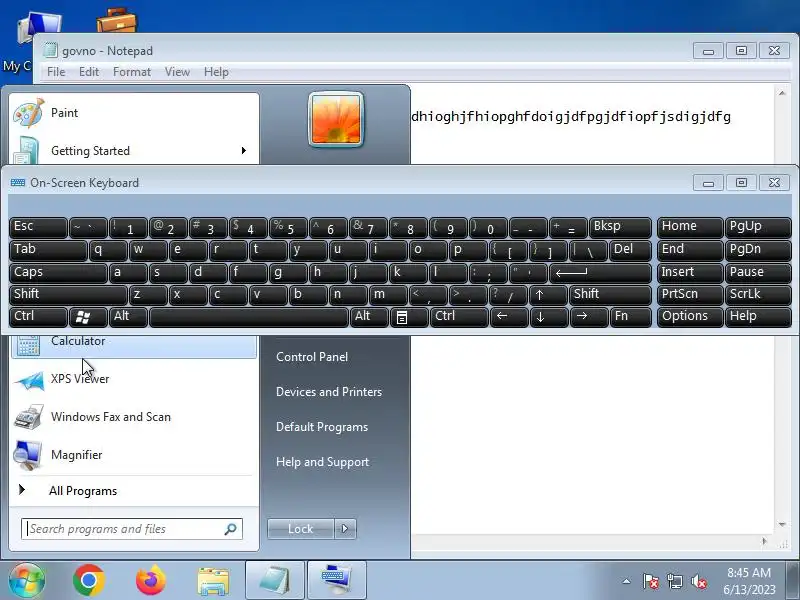Switch to On-Screen Keyboard taskbar button
This screenshot has width=800, height=600.
tap(337, 581)
